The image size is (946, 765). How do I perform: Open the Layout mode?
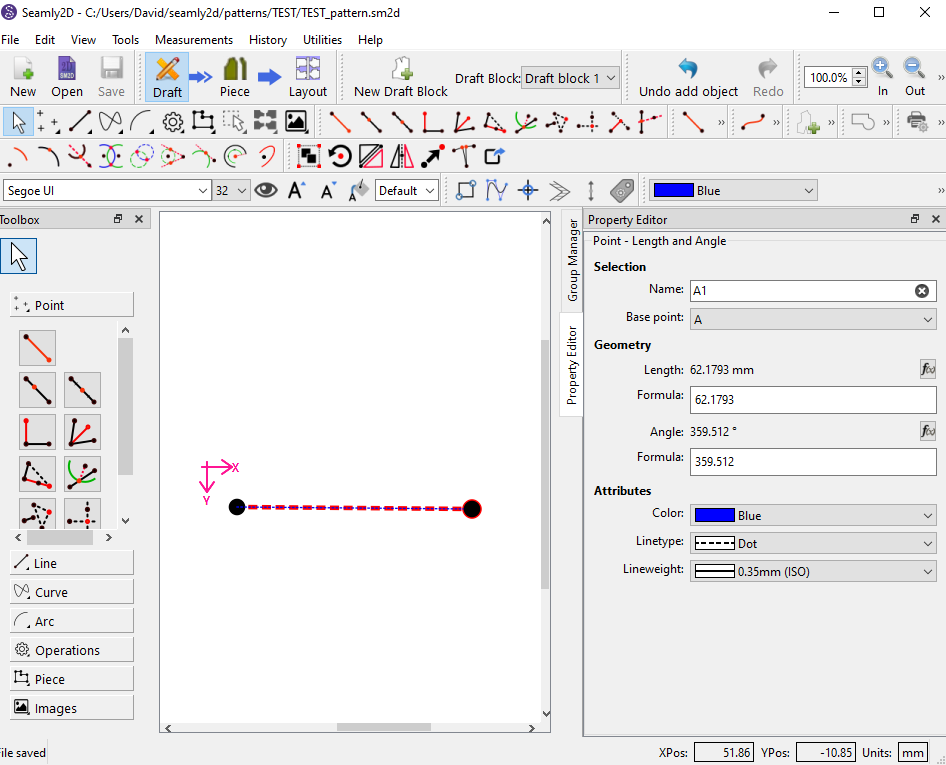point(307,76)
